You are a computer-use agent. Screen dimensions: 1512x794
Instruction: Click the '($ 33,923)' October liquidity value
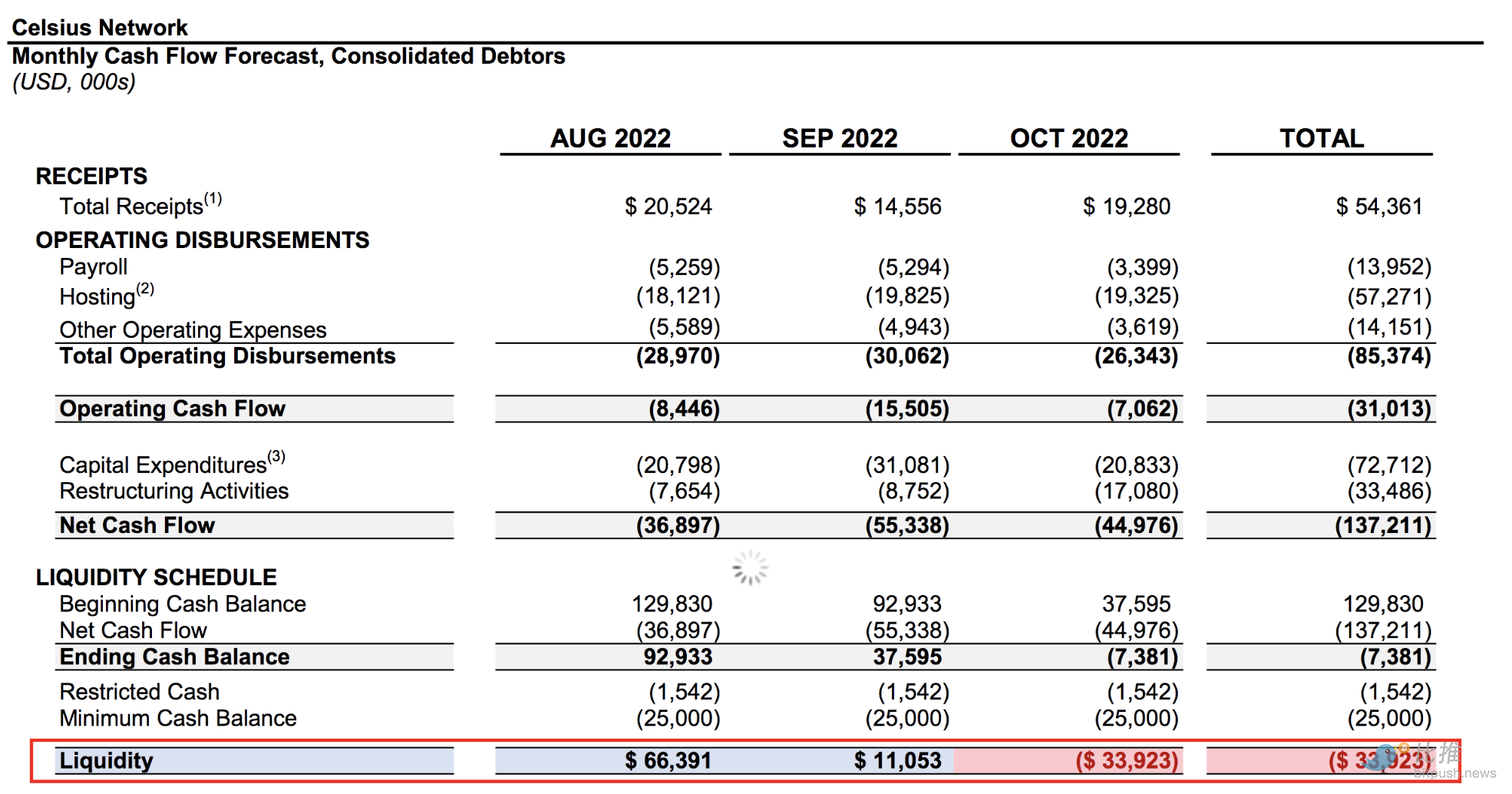tap(1127, 760)
